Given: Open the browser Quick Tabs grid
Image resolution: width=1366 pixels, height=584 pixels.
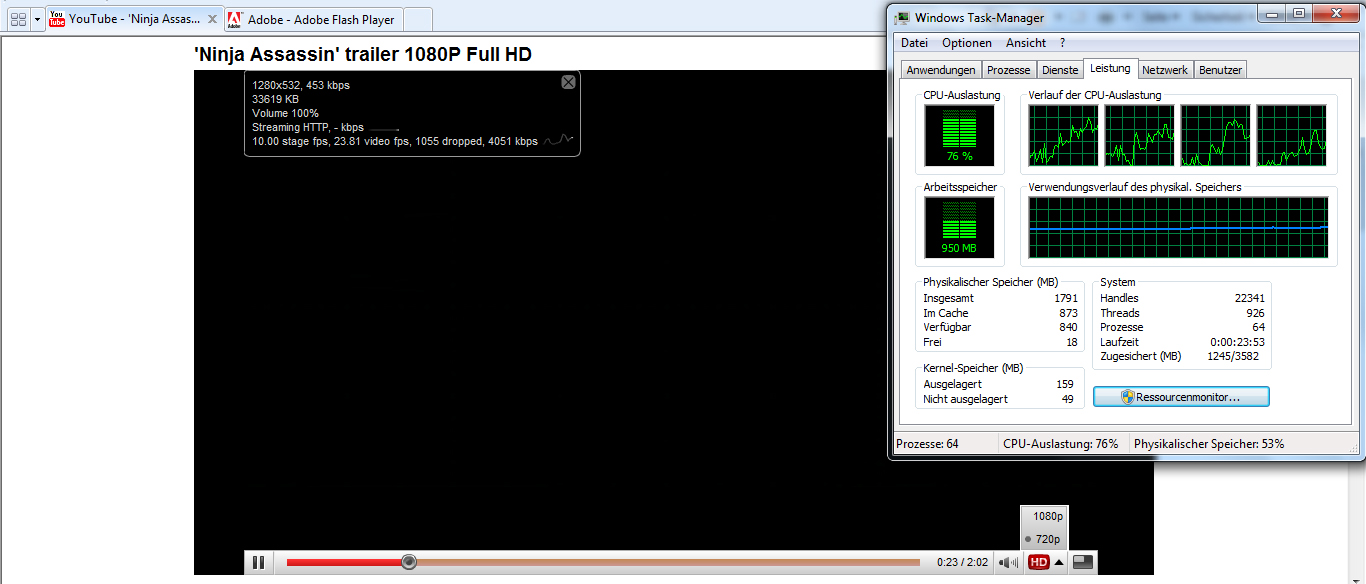Looking at the screenshot, I should pyautogui.click(x=18, y=19).
